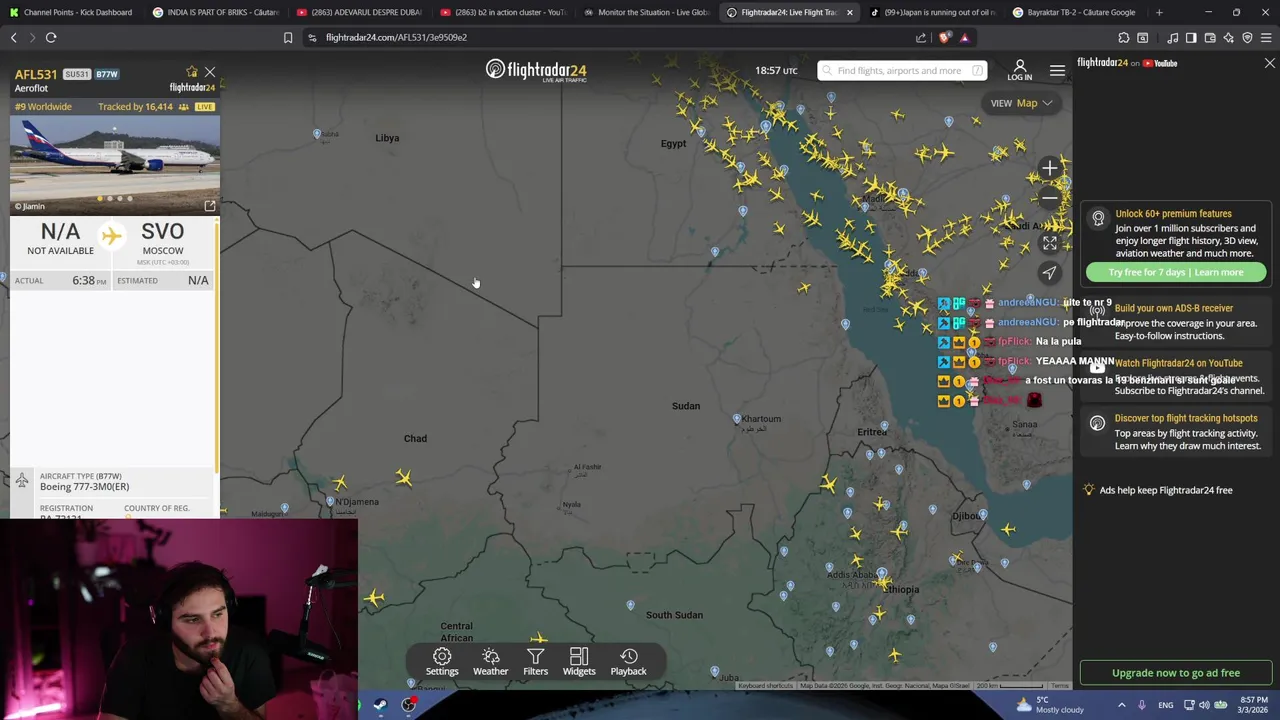Select the second photo carousel dot
Screen dimensions: 1280x720
point(110,198)
